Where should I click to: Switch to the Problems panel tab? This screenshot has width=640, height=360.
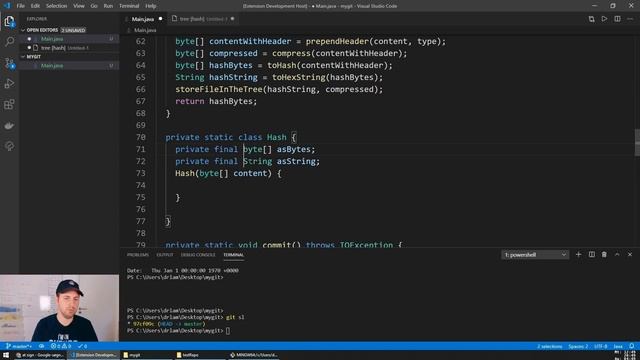tap(138, 255)
